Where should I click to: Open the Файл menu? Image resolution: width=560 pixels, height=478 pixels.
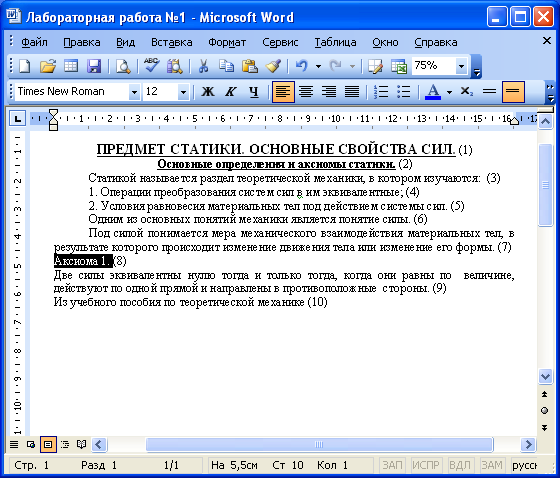pos(34,42)
